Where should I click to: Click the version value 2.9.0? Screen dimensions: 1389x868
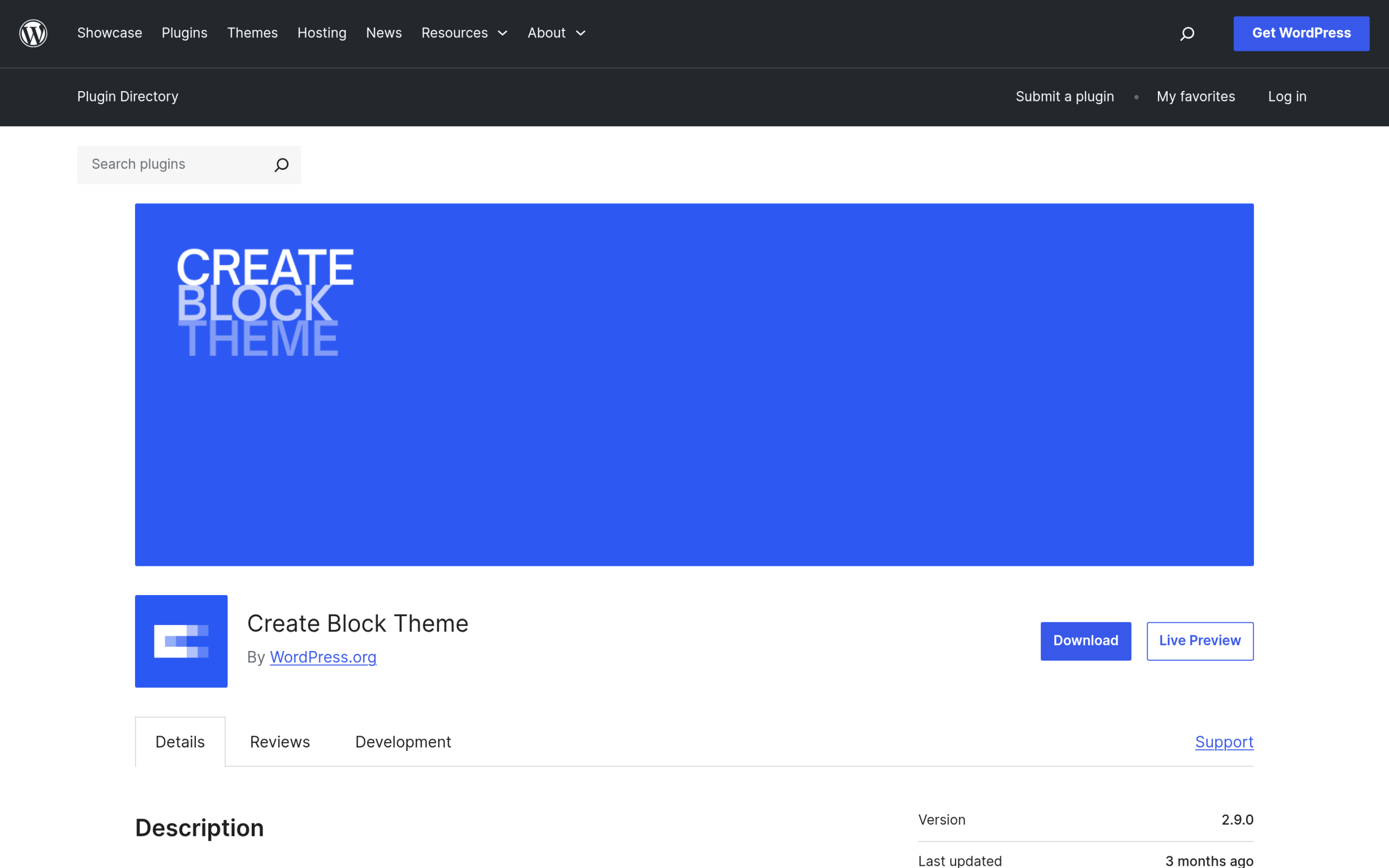(x=1238, y=820)
